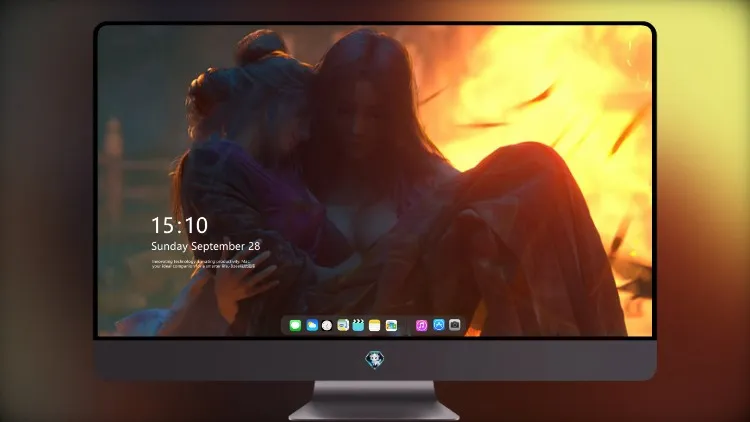Click the small tagline text under date

point(203,264)
